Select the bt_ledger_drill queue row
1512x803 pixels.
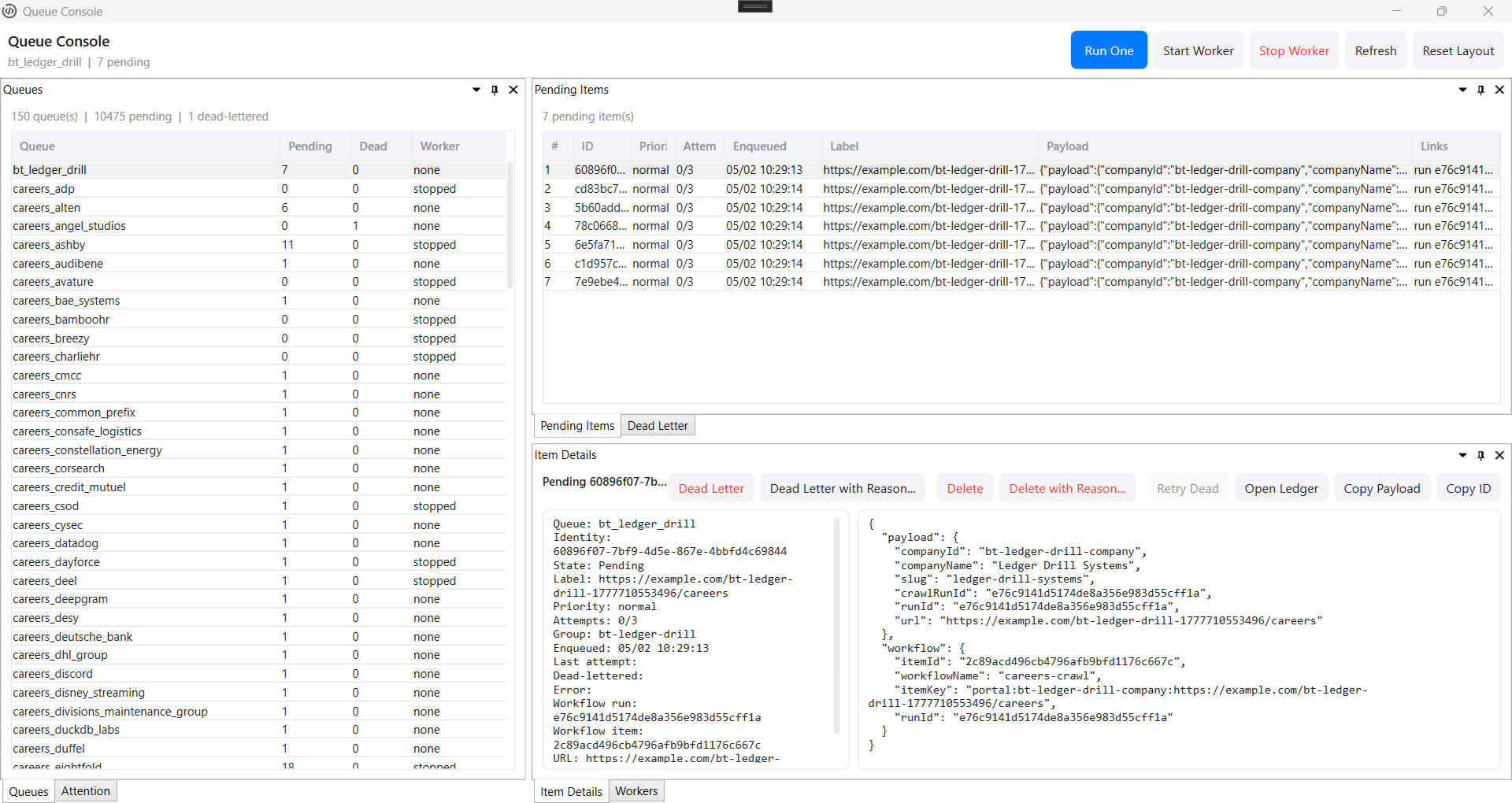258,170
